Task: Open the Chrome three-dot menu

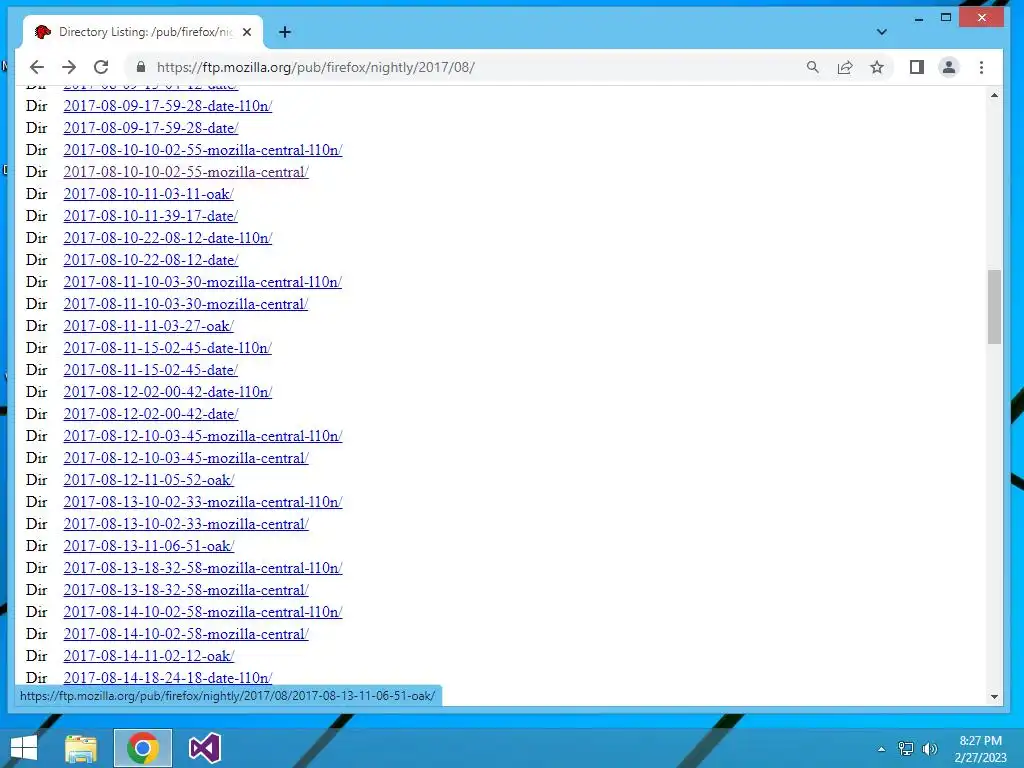Action: tap(981, 67)
